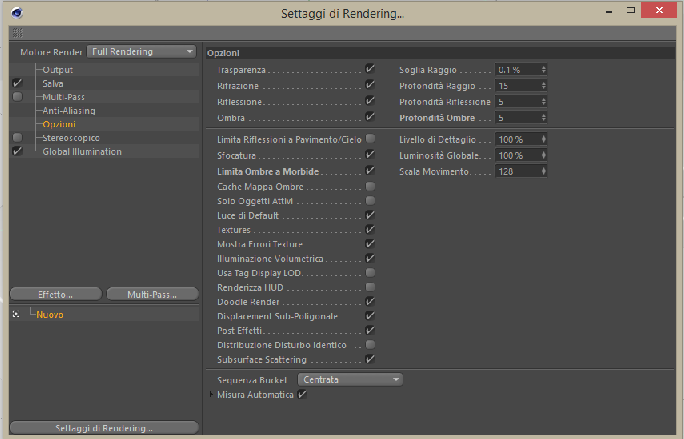This screenshot has height=439, width=684.
Task: Expand the Misura Automatica disclosure arrow
Action: pos(211,395)
